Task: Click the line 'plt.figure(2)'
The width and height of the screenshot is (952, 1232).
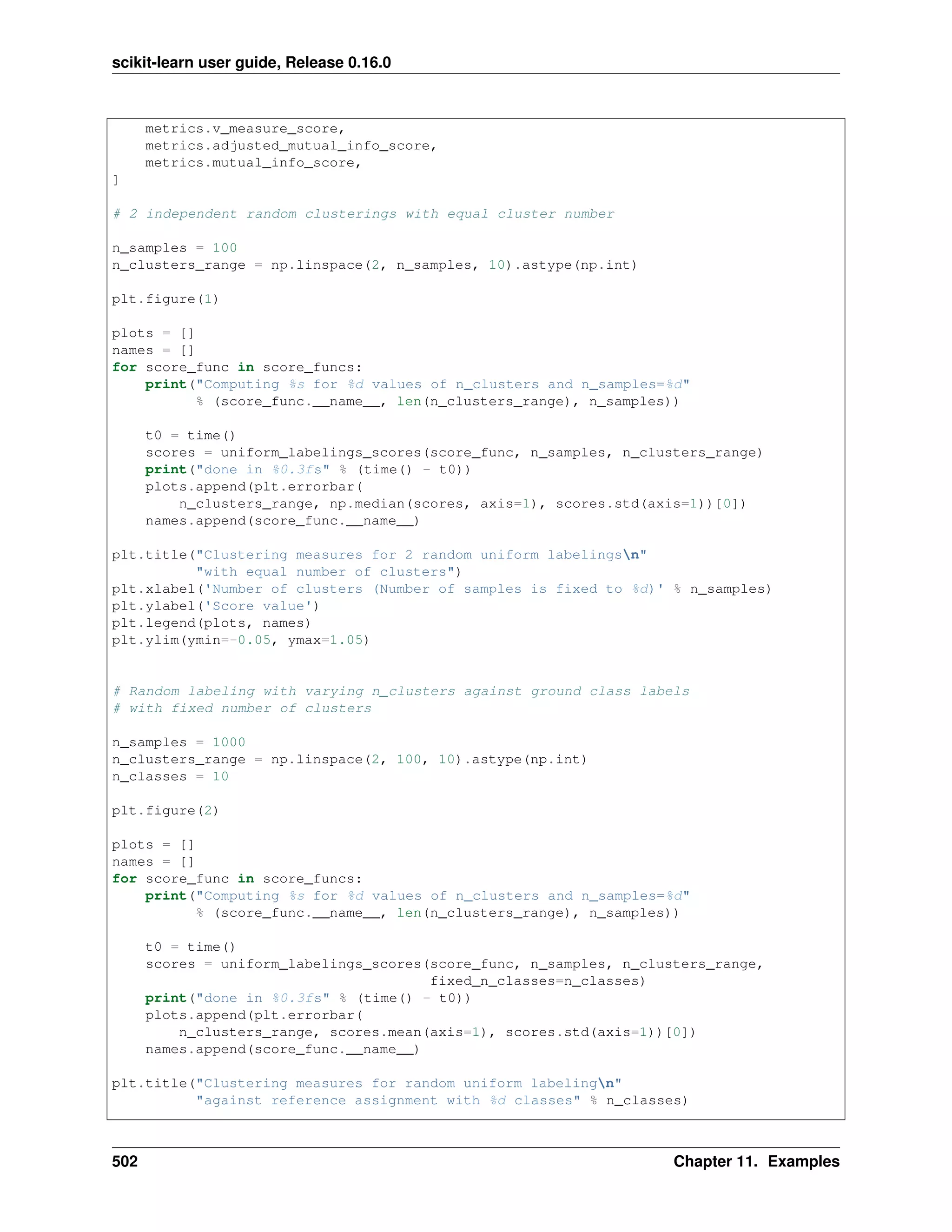Action: pyautogui.click(x=165, y=811)
